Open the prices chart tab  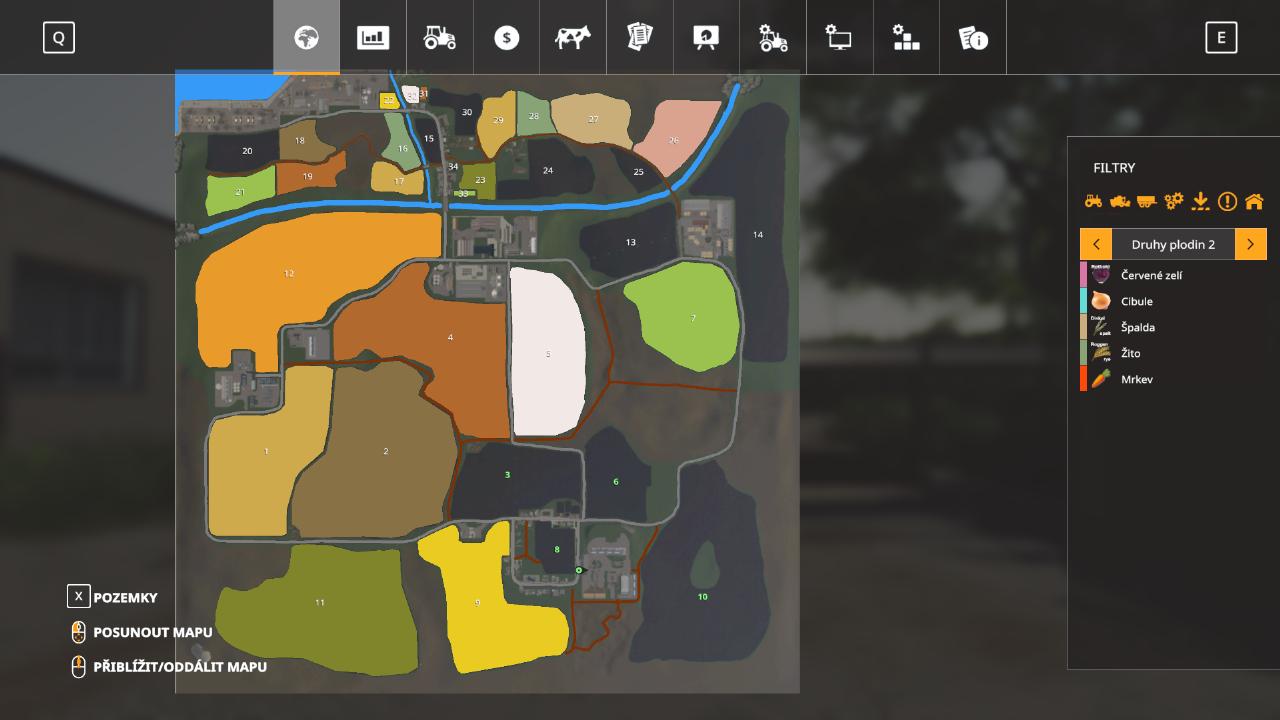point(373,38)
